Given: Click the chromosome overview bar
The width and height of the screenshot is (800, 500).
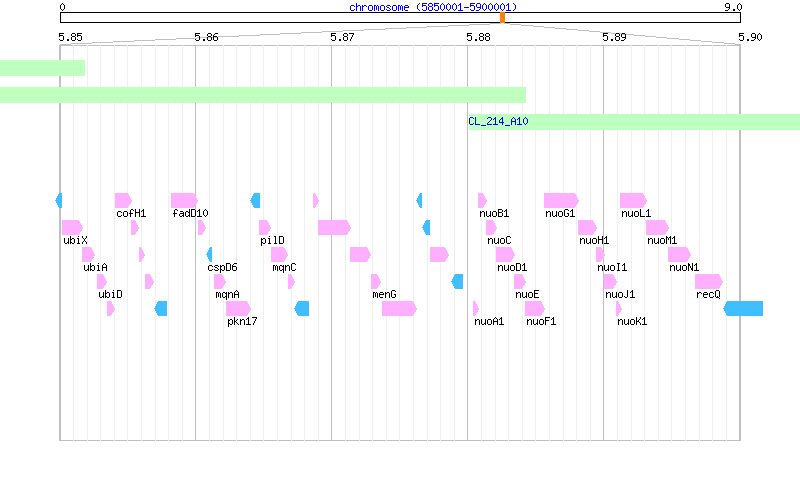Looking at the screenshot, I should pyautogui.click(x=400, y=18).
